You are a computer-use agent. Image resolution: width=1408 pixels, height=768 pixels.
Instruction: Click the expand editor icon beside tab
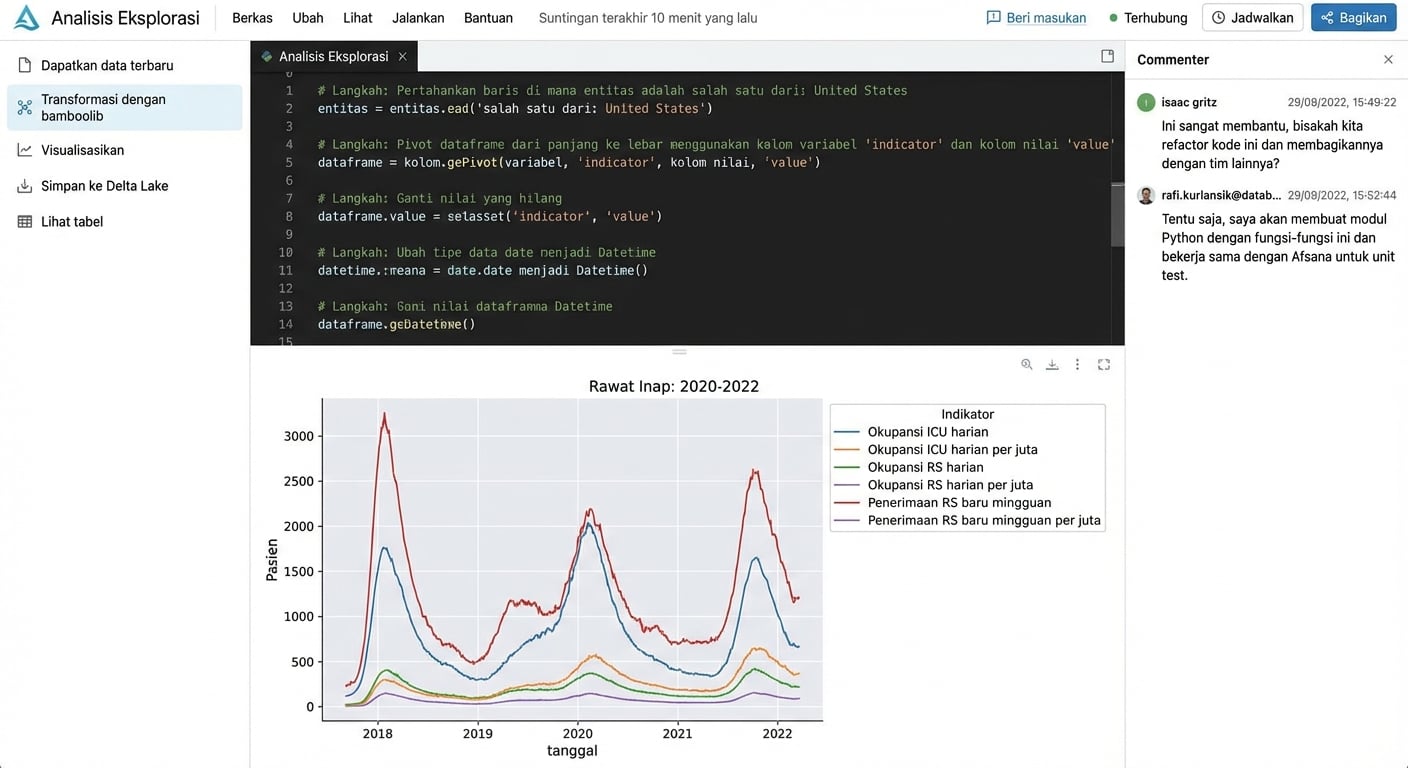(x=1107, y=57)
